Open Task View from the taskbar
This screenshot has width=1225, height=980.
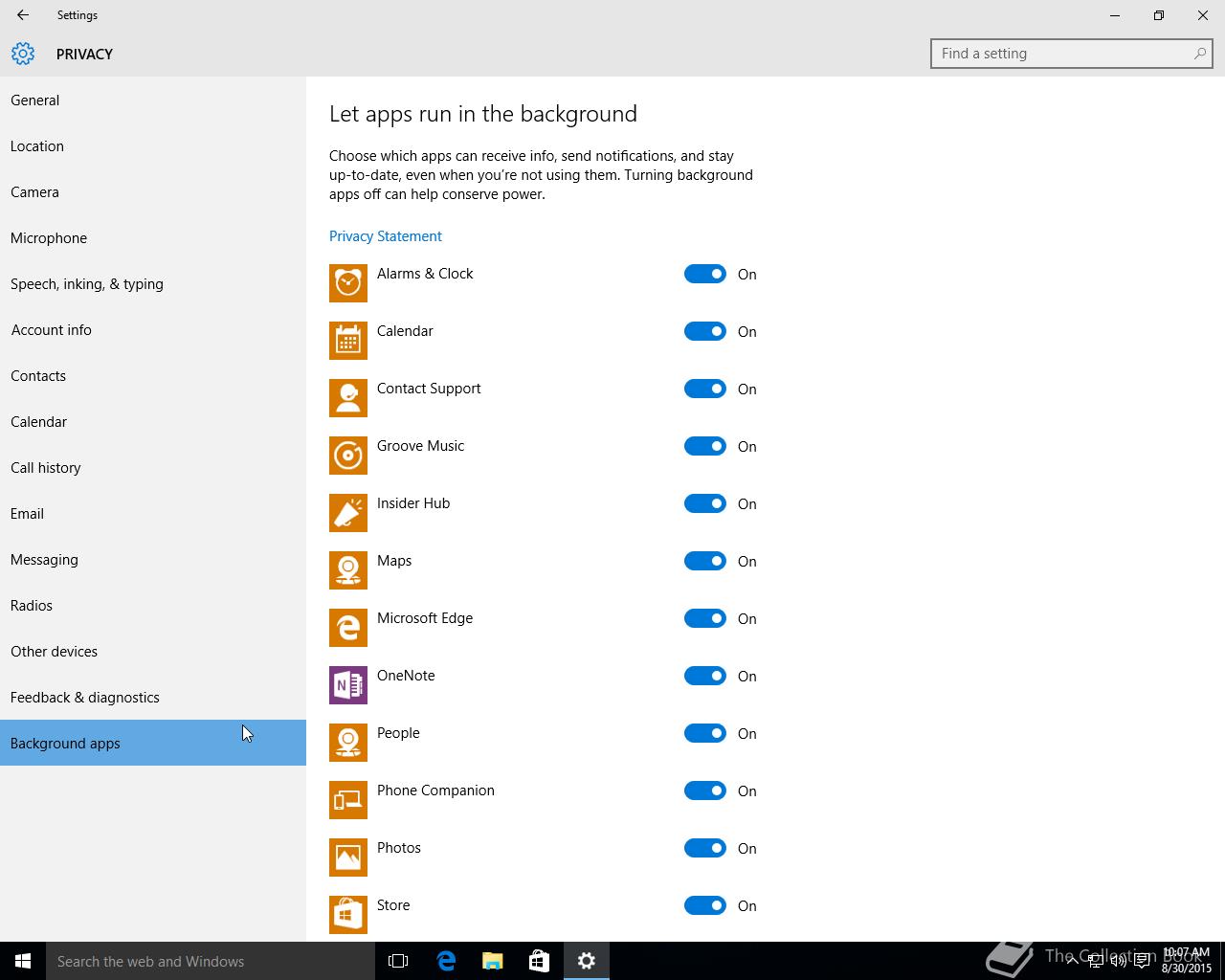[x=398, y=961]
